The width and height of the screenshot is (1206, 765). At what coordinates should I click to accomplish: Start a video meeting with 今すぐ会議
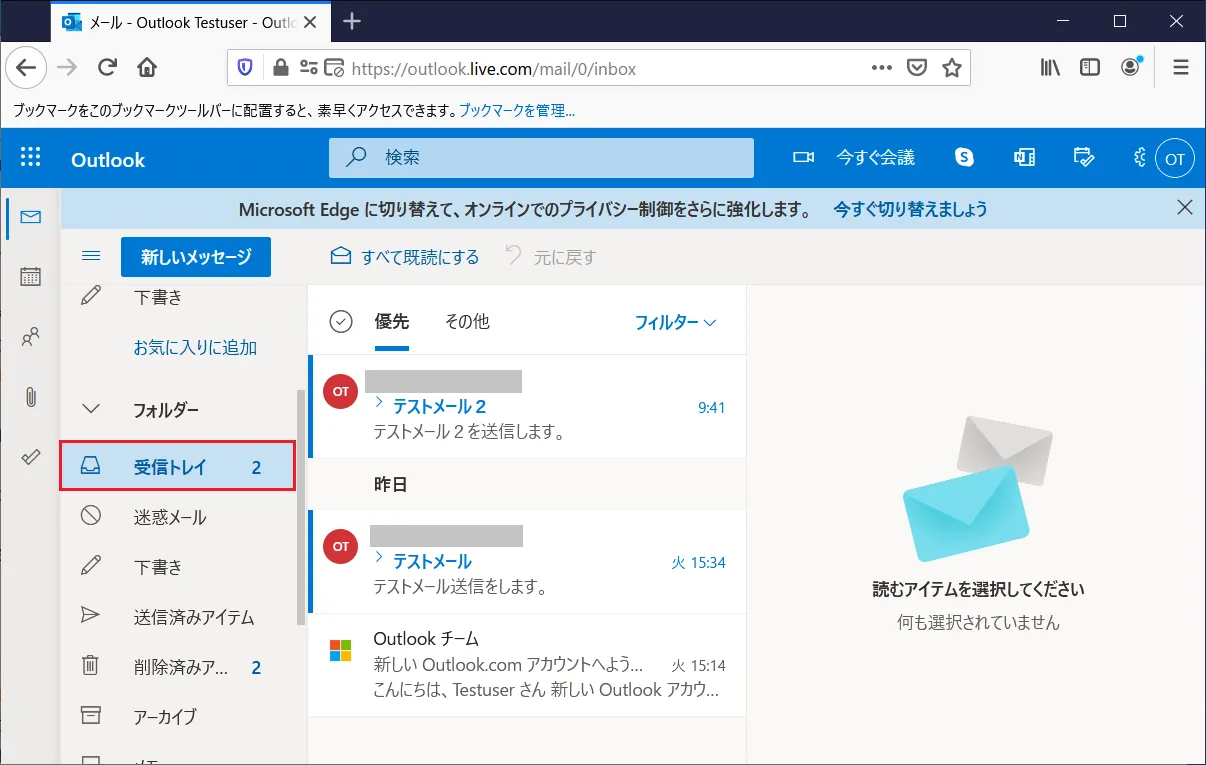(854, 158)
